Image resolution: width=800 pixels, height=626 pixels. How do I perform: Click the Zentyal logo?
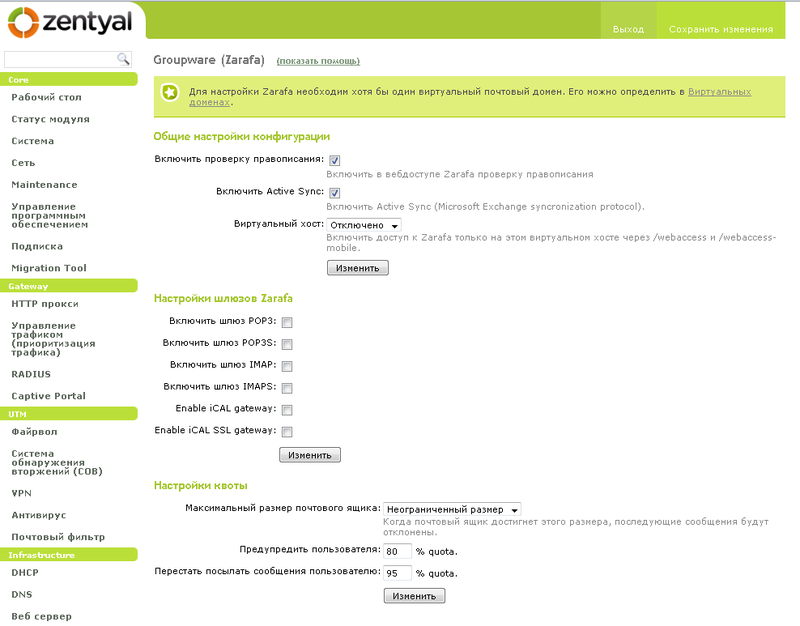(x=70, y=22)
